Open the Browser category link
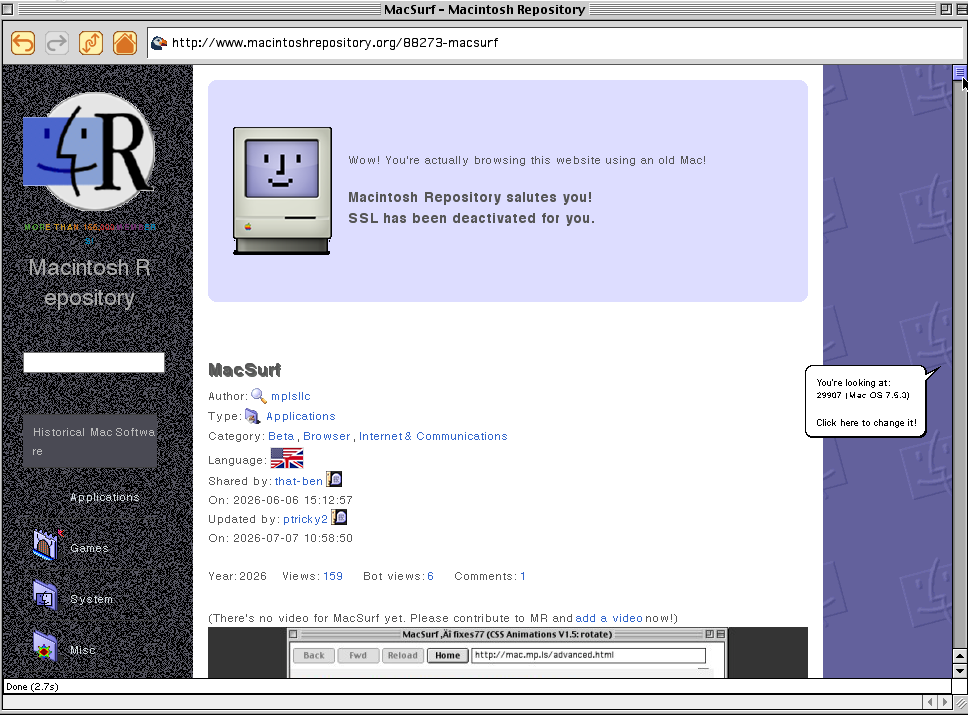Image resolution: width=968 pixels, height=715 pixels. (327, 437)
